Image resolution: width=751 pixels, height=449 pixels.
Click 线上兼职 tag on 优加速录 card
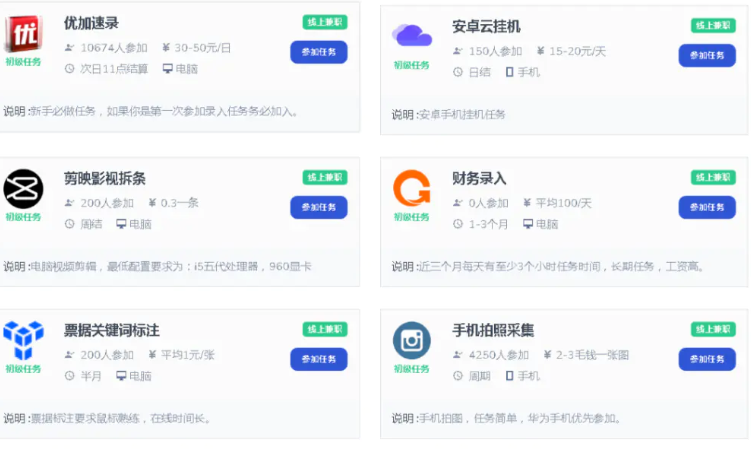pos(325,22)
